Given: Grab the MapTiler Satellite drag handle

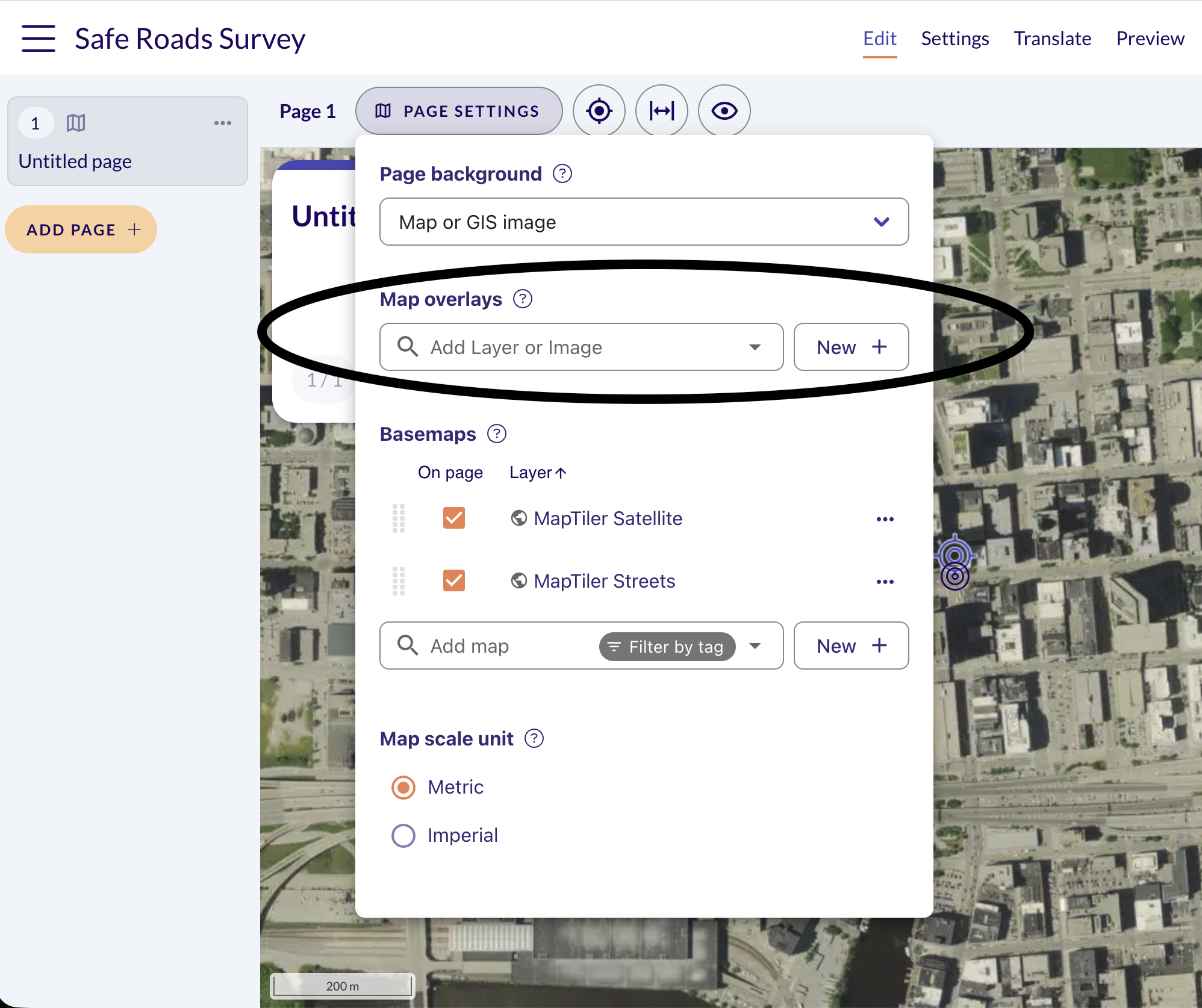Looking at the screenshot, I should 399,518.
